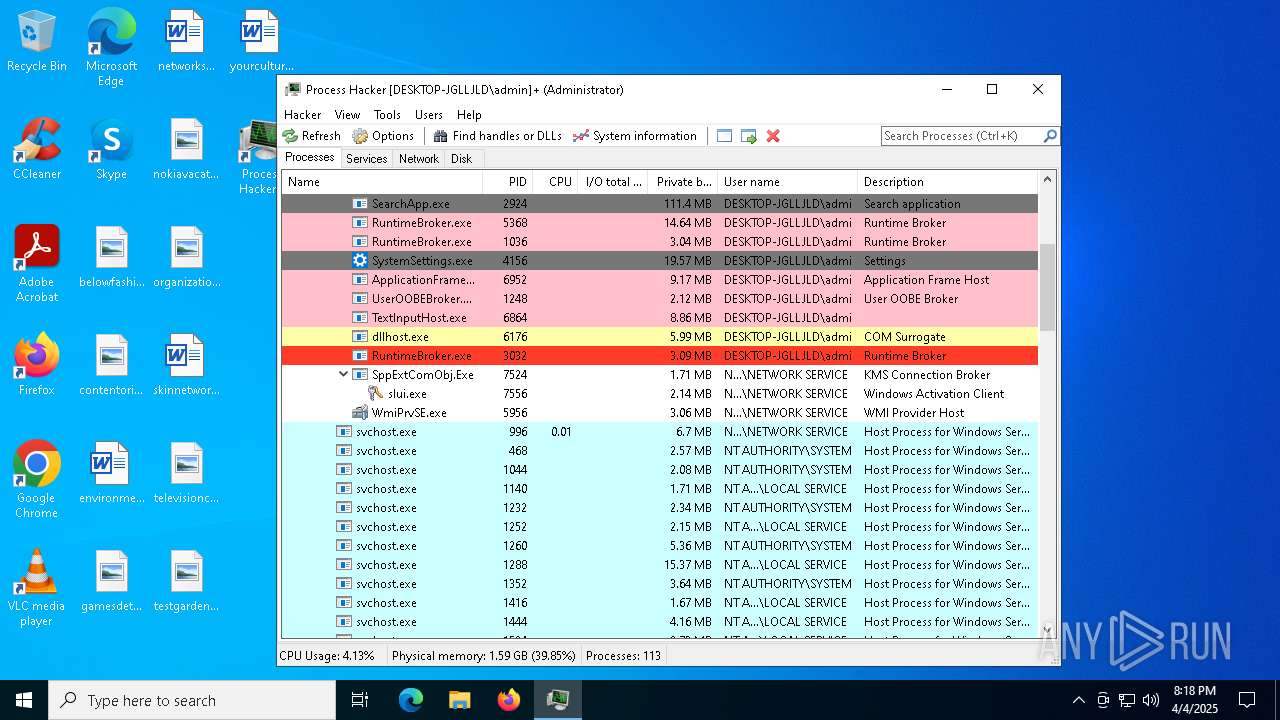The height and width of the screenshot is (720, 1280).
Task: Select RuntimeBroker.exe with PID 3032
Action: (660, 356)
